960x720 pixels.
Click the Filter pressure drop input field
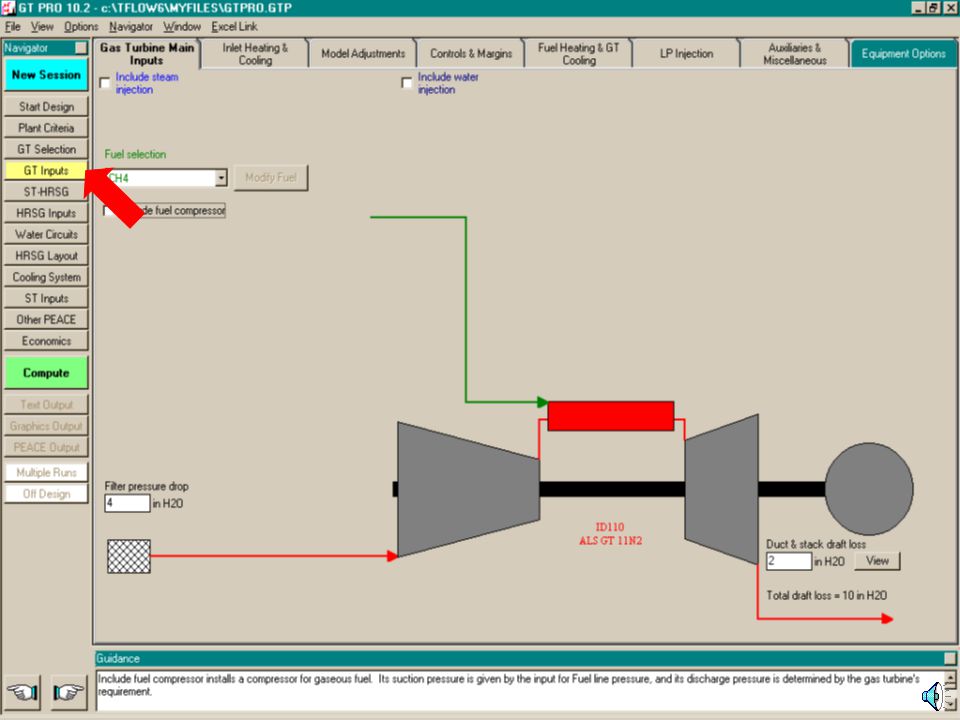[127, 503]
